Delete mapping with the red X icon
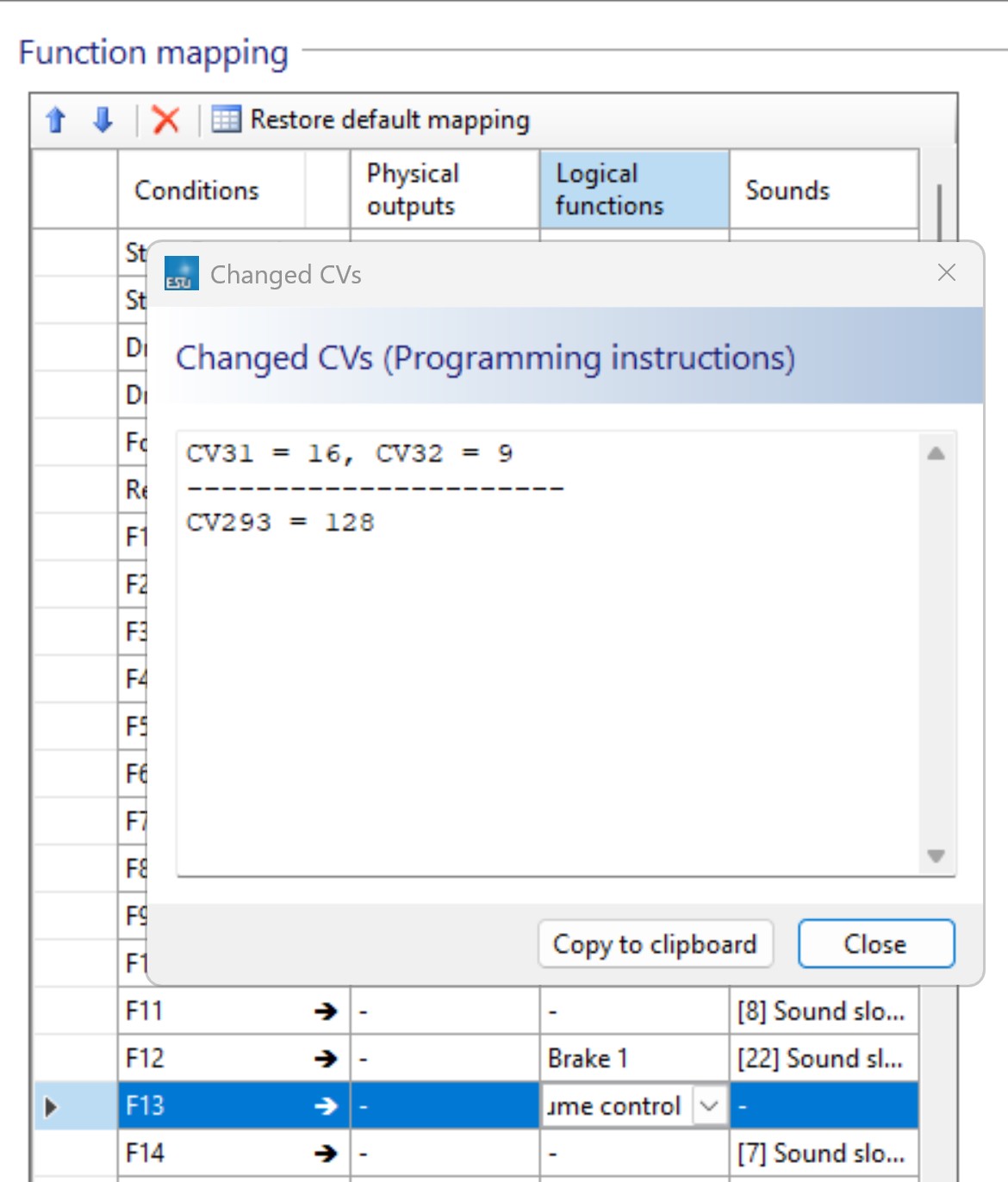This screenshot has width=1008, height=1182. pyautogui.click(x=165, y=120)
